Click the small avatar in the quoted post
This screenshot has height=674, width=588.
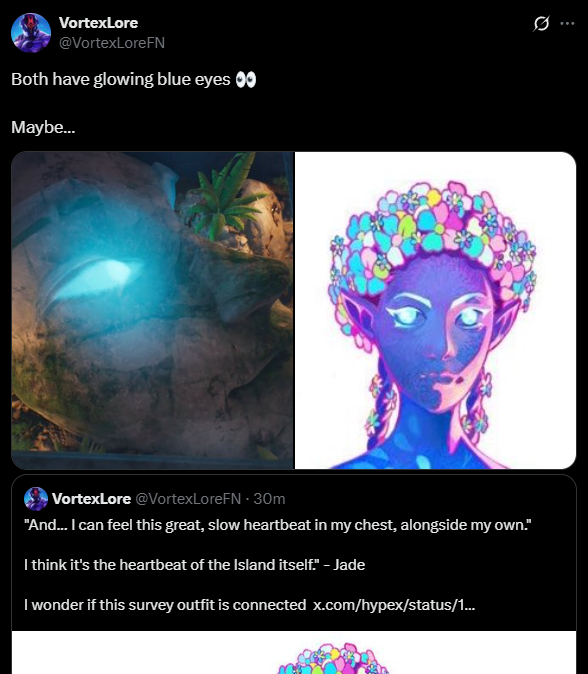coord(36,499)
